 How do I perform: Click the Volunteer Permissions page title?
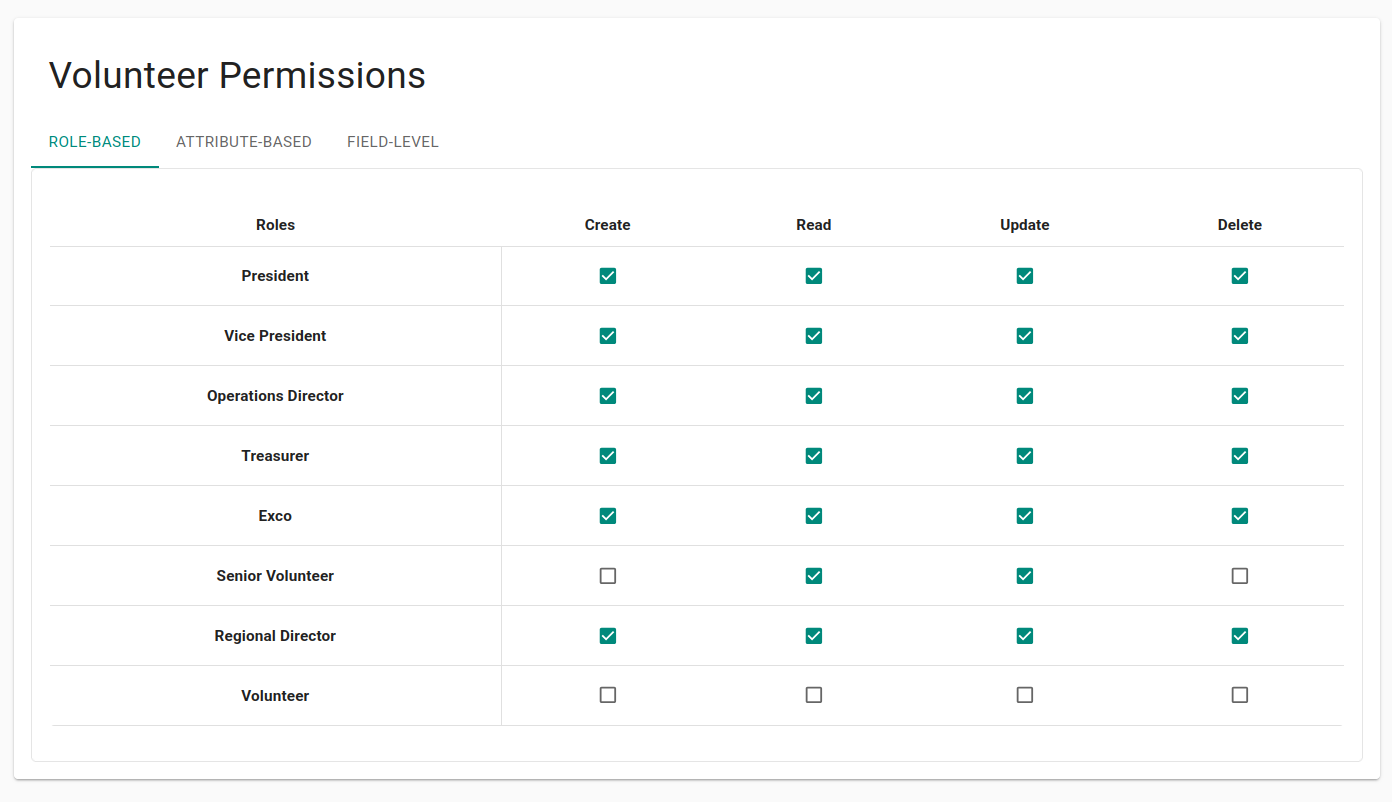point(237,75)
